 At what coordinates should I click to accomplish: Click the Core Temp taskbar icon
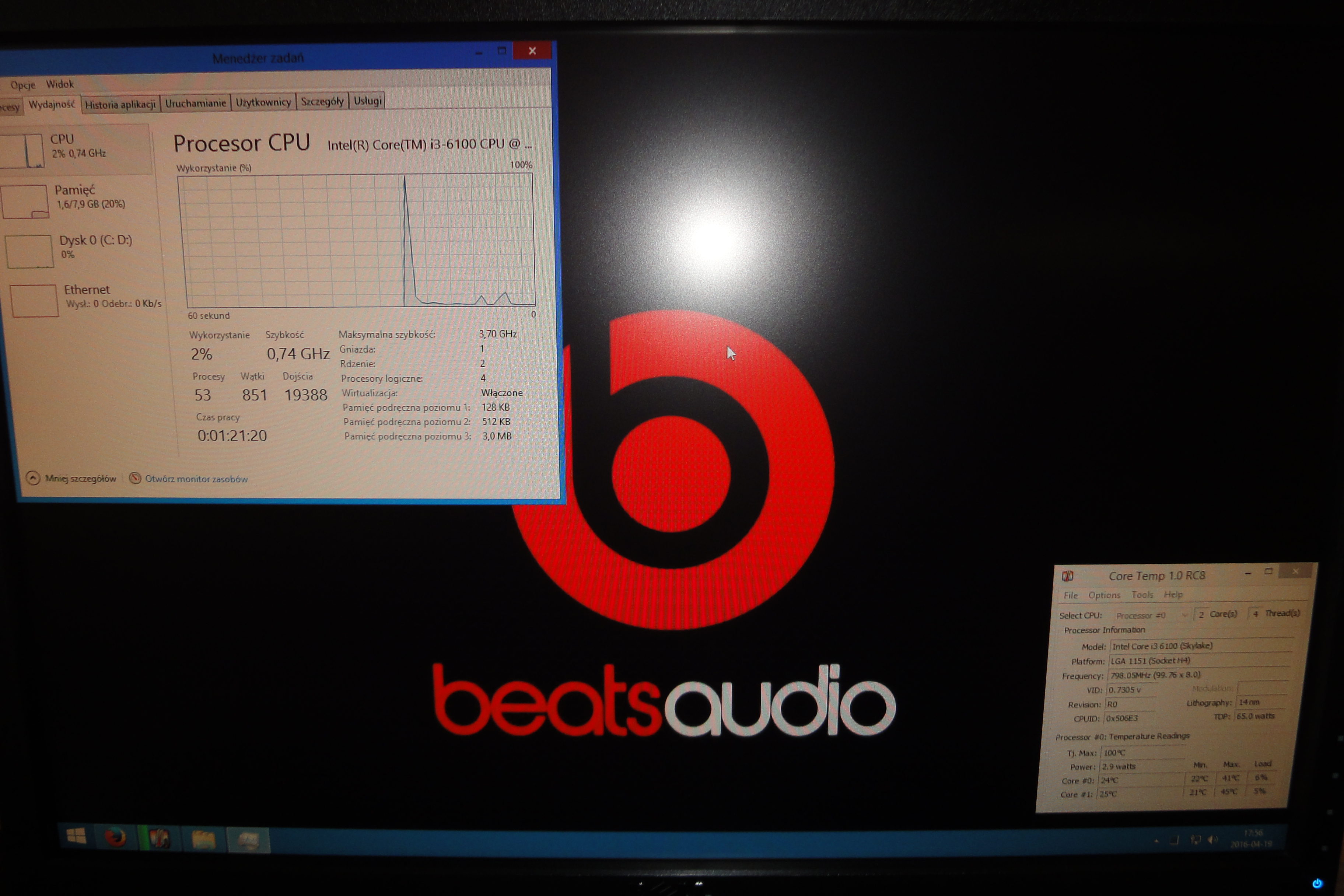(x=159, y=839)
